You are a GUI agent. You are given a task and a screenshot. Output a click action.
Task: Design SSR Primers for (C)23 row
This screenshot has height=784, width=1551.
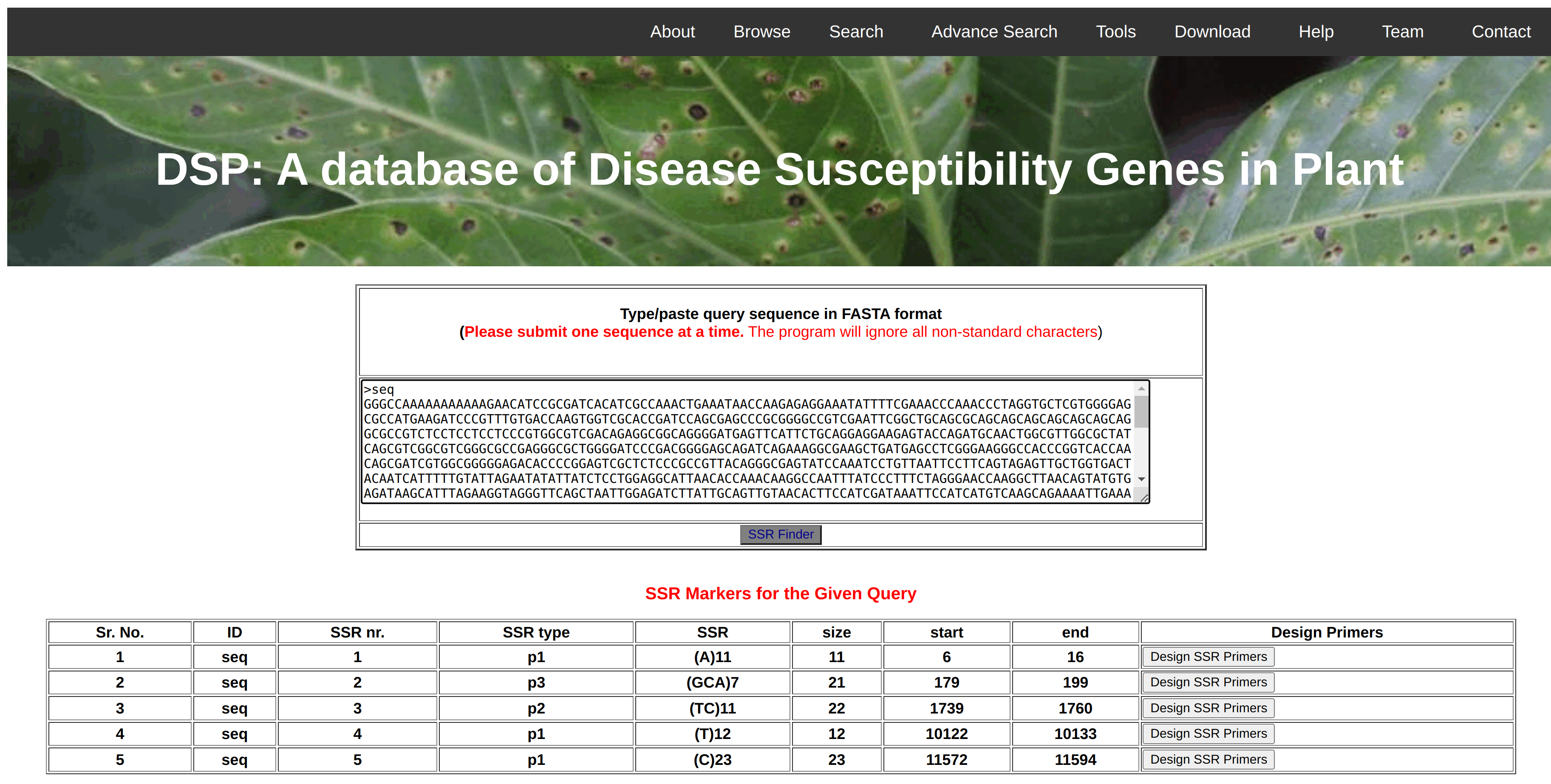point(1208,759)
